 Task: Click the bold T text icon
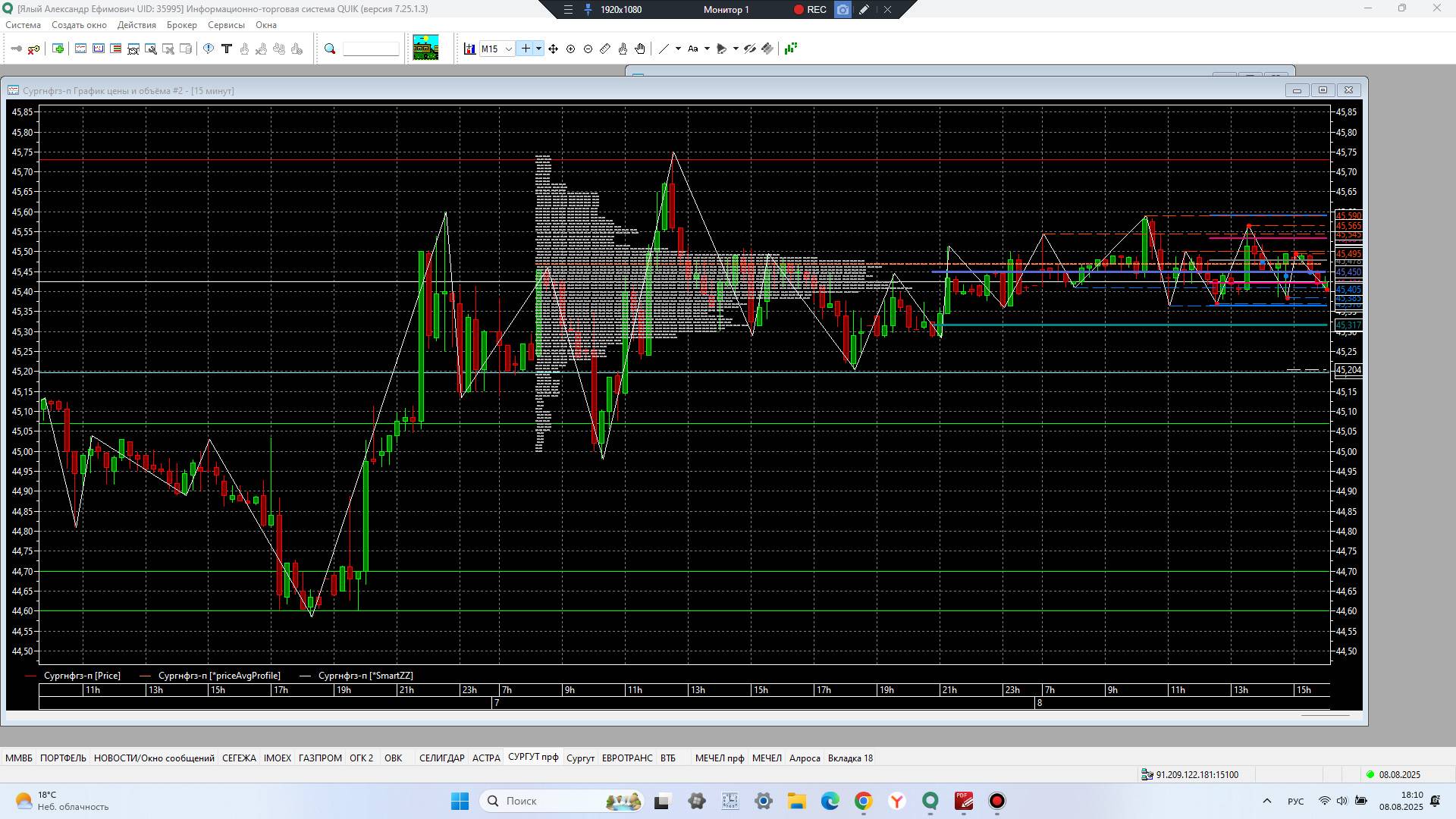(226, 49)
